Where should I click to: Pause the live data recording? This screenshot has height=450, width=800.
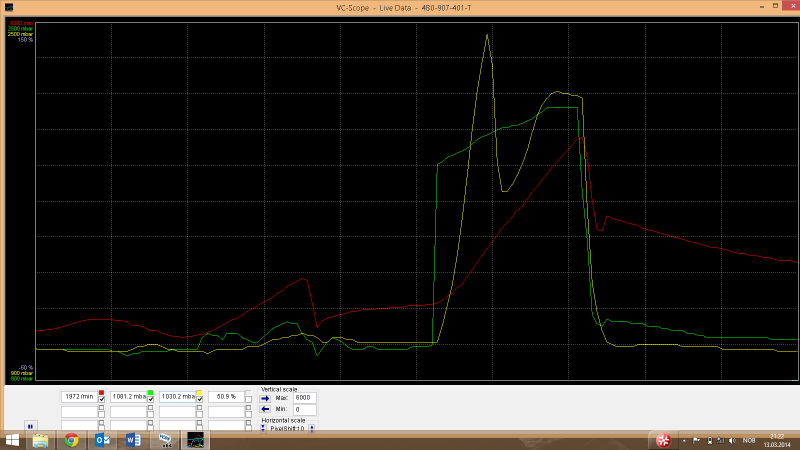tap(30, 426)
